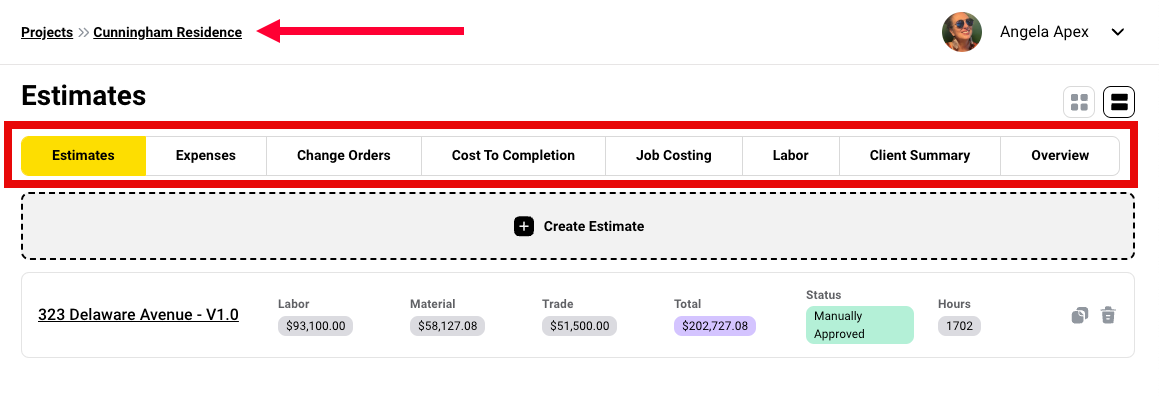This screenshot has height=397, width=1159.
Task: Switch to grid view layout
Action: [x=1078, y=102]
